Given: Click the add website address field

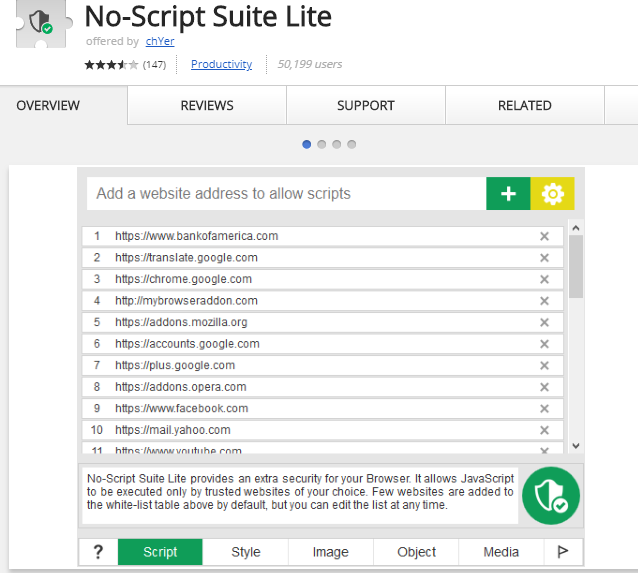Looking at the screenshot, I should 286,194.
